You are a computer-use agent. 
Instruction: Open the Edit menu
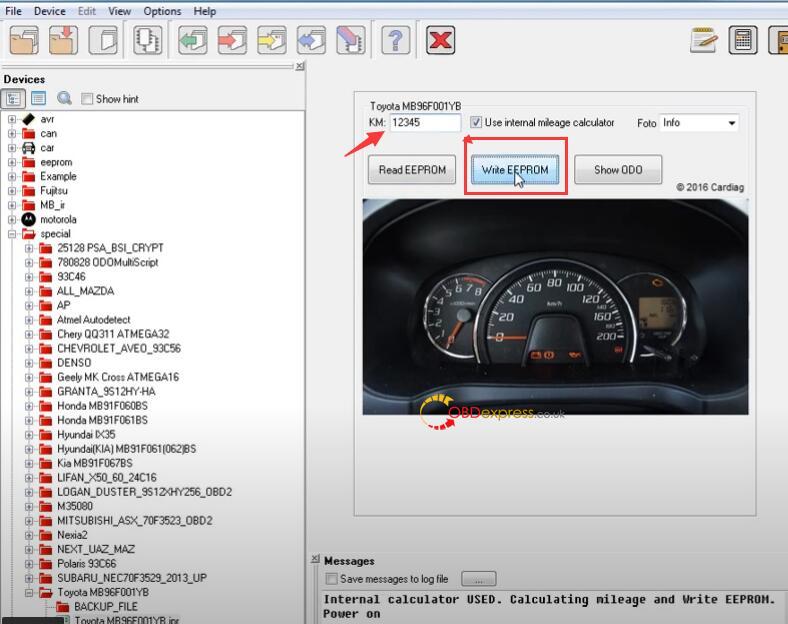pos(87,11)
